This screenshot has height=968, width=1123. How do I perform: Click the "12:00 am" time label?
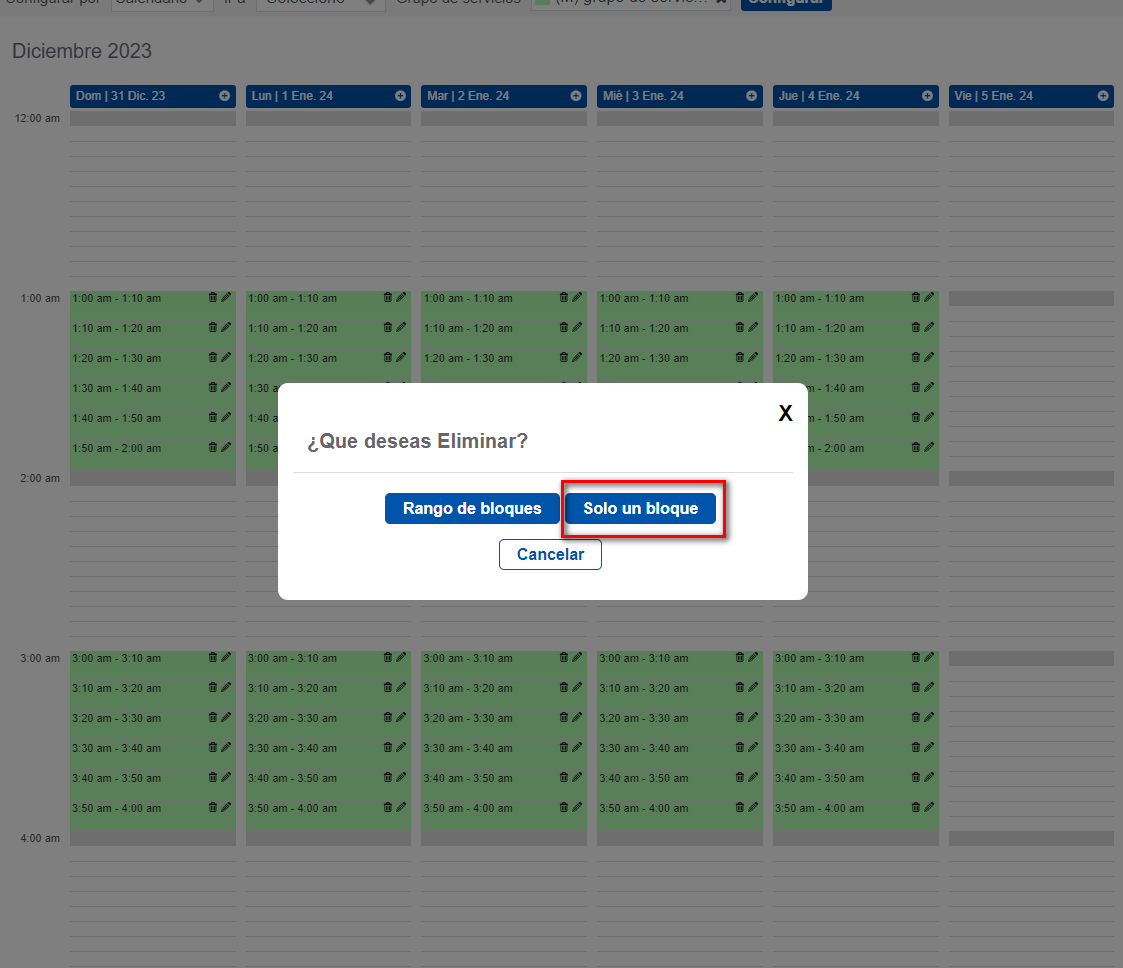pos(37,119)
